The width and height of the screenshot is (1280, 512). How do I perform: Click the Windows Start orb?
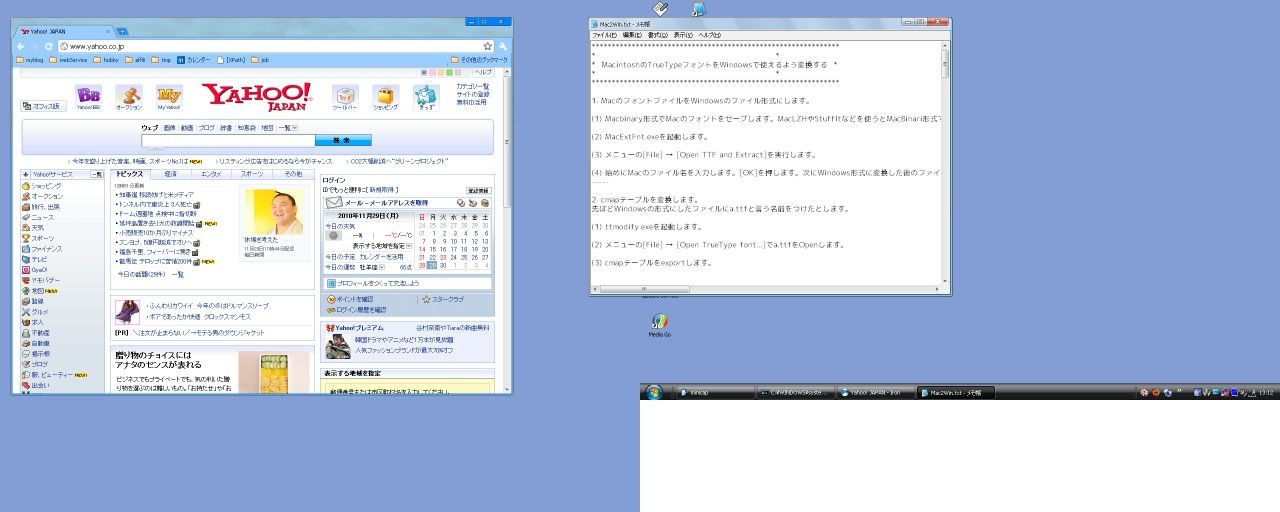point(654,393)
